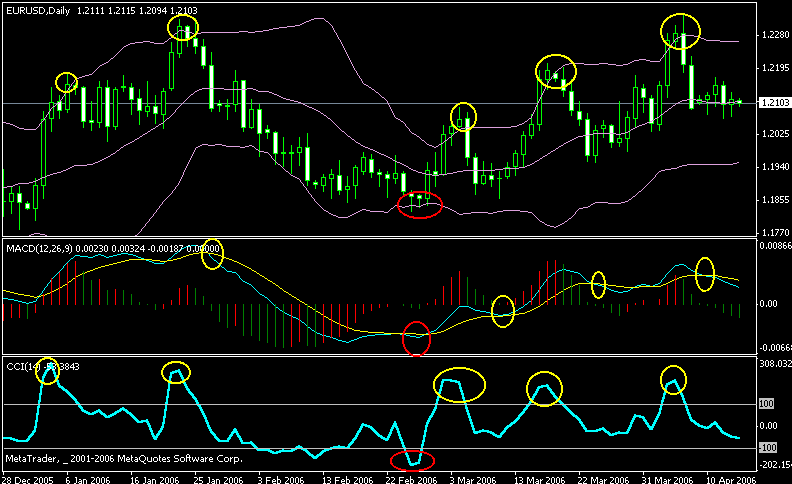This screenshot has width=792, height=484.
Task: Click the widest yellow ellipse on the CCI line
Action: pos(459,385)
